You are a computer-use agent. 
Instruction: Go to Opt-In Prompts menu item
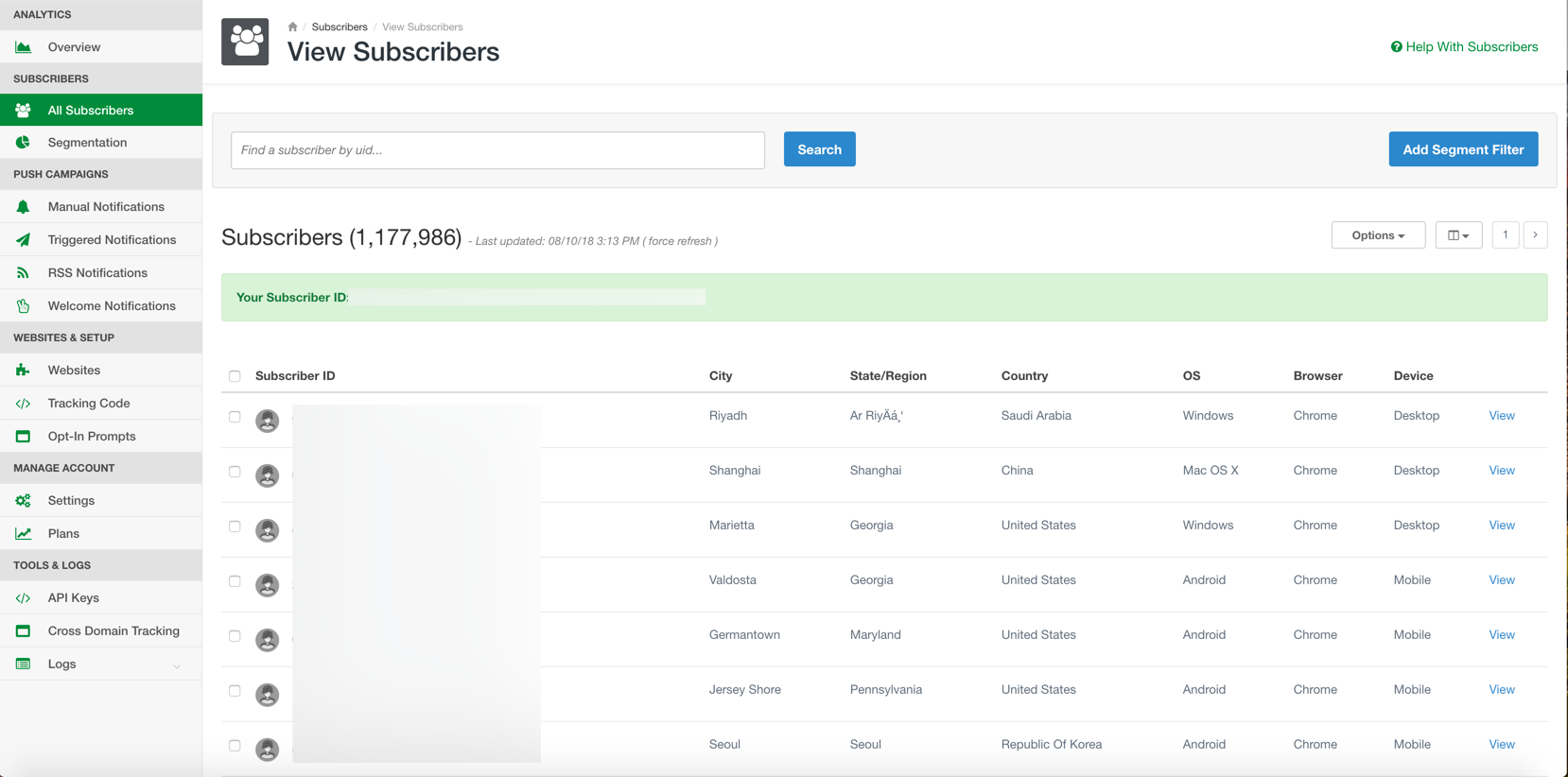point(92,437)
